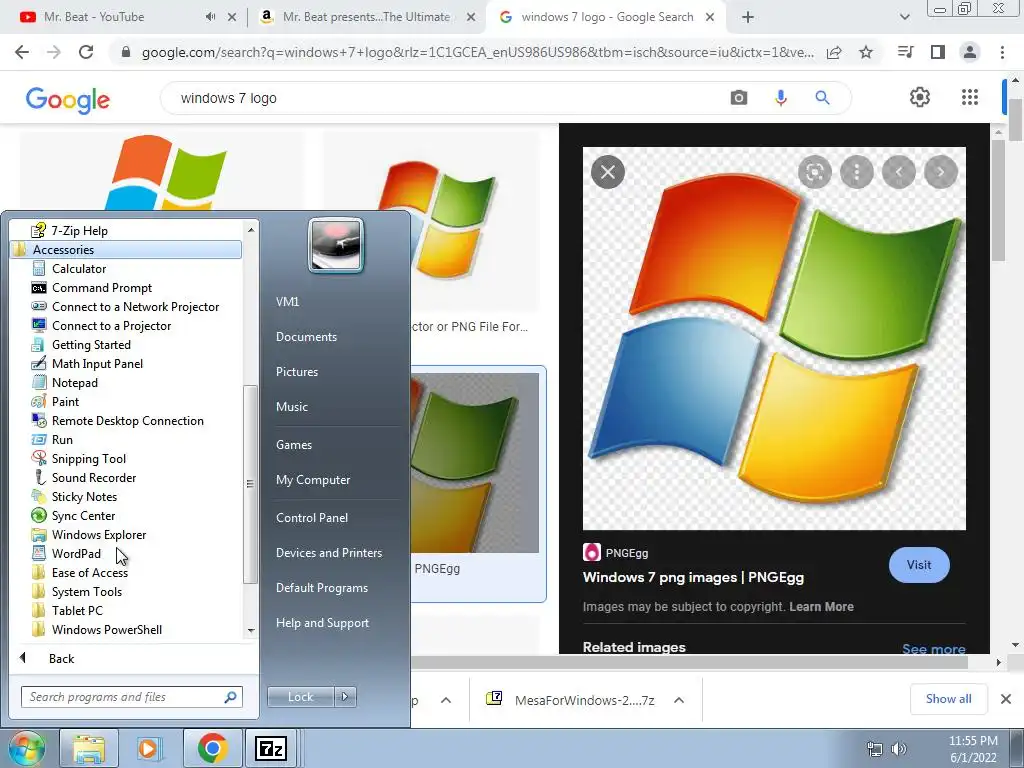This screenshot has width=1024, height=768.
Task: Open Getting Started
Action: pyautogui.click(x=91, y=344)
